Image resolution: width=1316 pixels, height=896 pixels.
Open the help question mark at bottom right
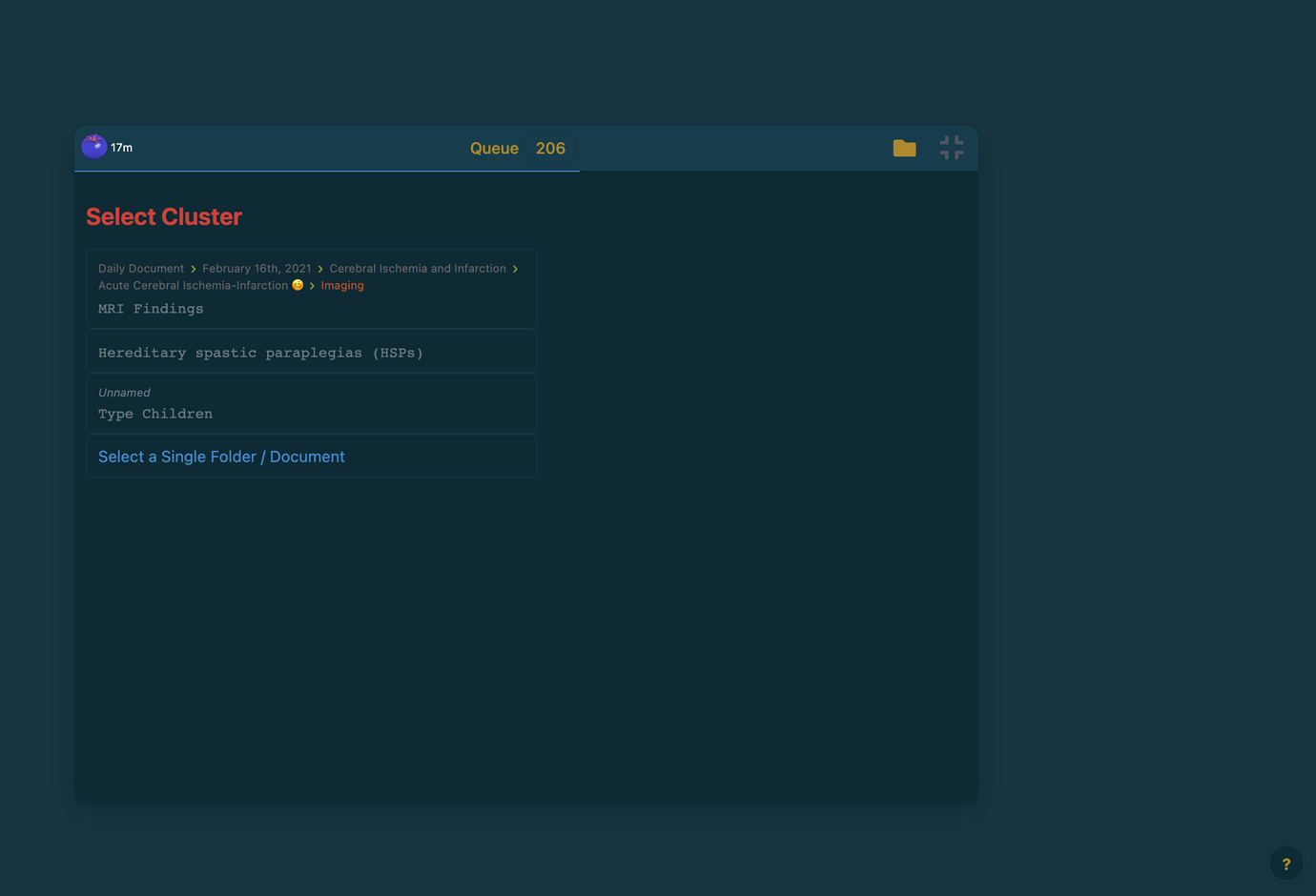[x=1285, y=863]
